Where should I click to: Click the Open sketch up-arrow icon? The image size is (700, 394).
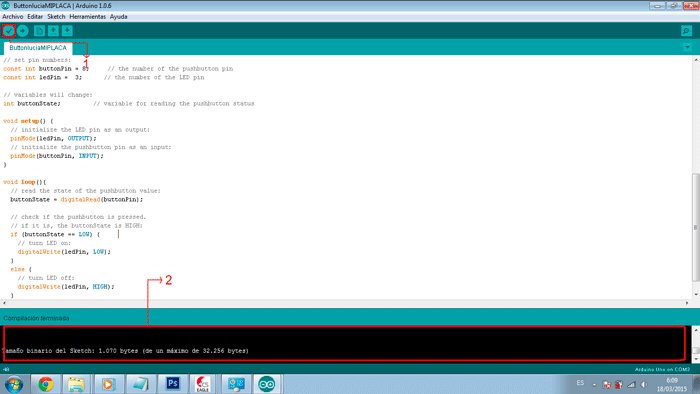[53, 31]
